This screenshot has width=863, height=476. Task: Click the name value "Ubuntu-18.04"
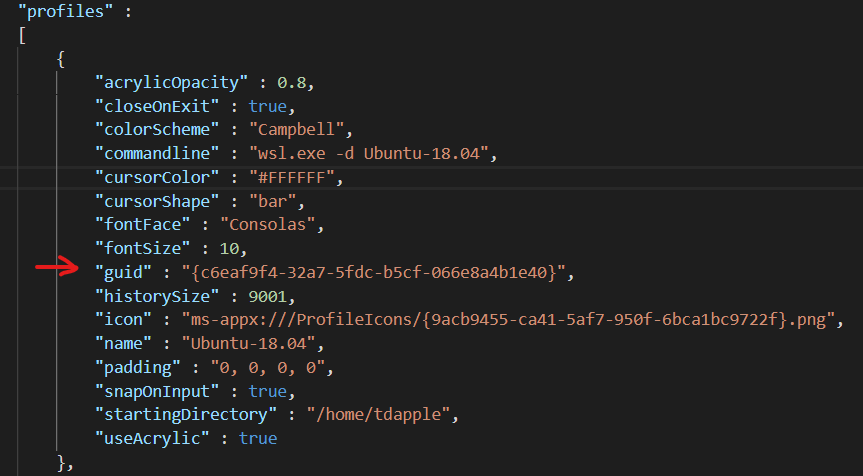click(x=249, y=344)
